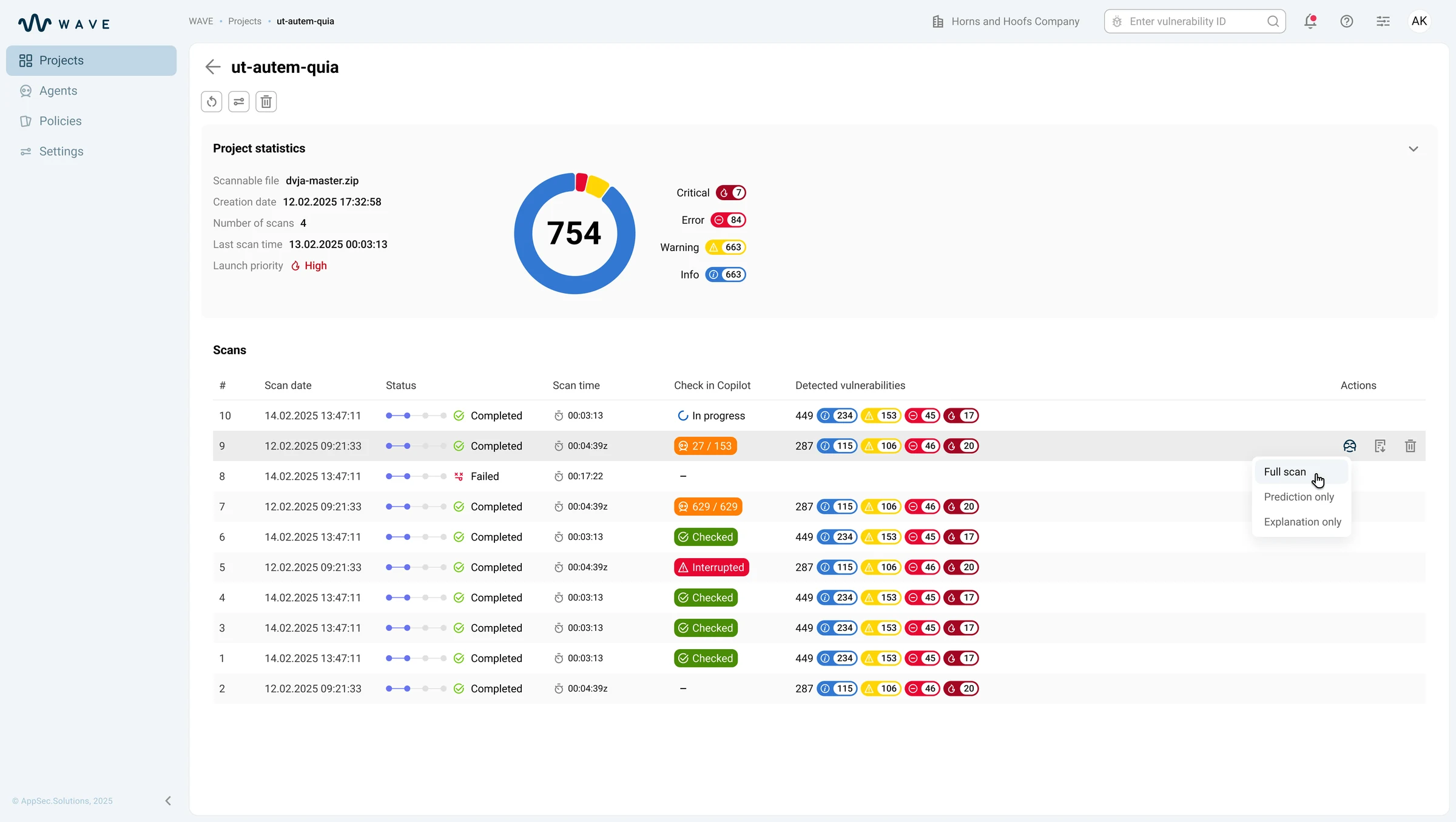Click the Status column header
The height and width of the screenshot is (822, 1456).
401,385
